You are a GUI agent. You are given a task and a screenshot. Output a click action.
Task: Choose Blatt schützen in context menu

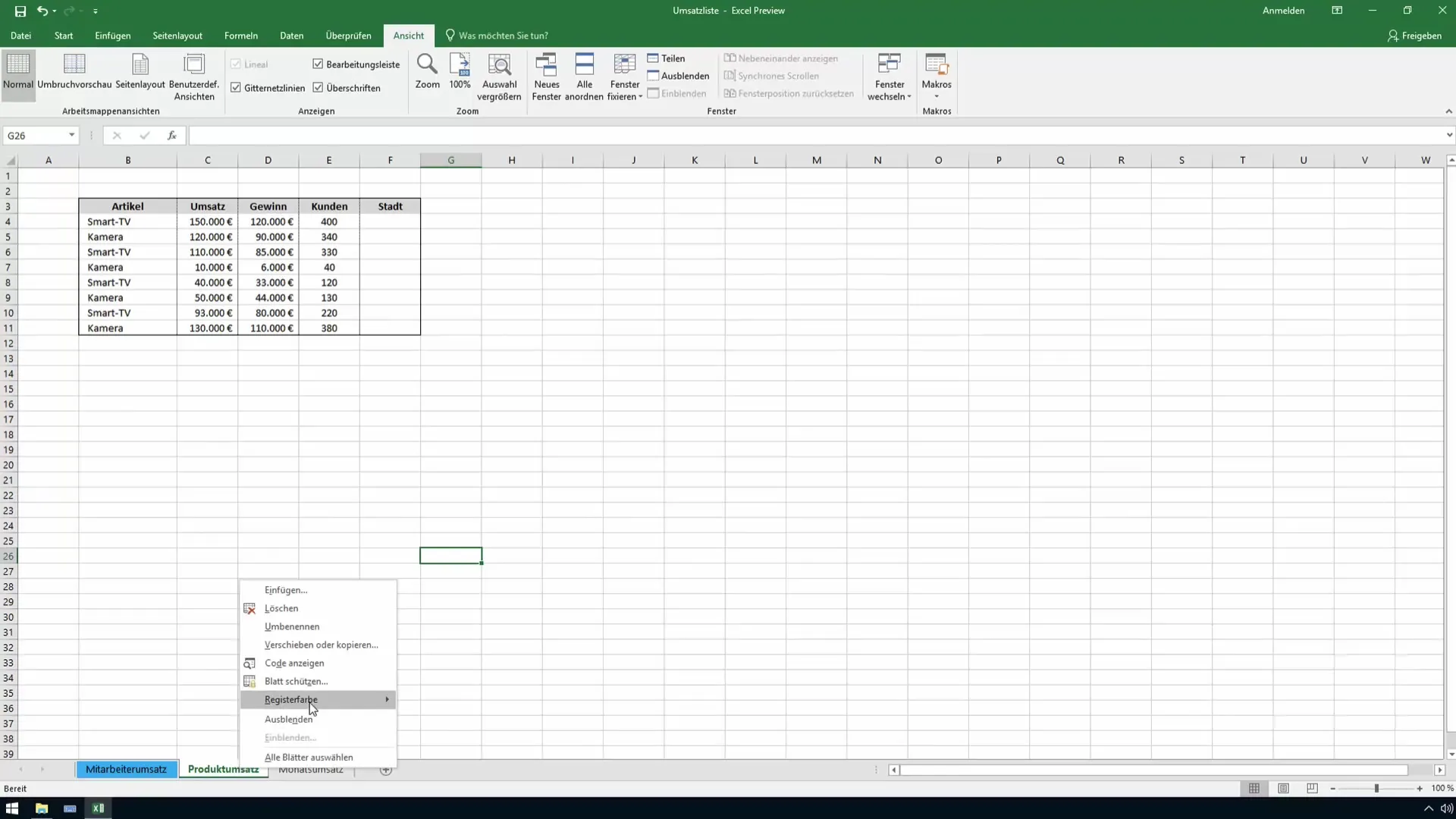(318, 681)
